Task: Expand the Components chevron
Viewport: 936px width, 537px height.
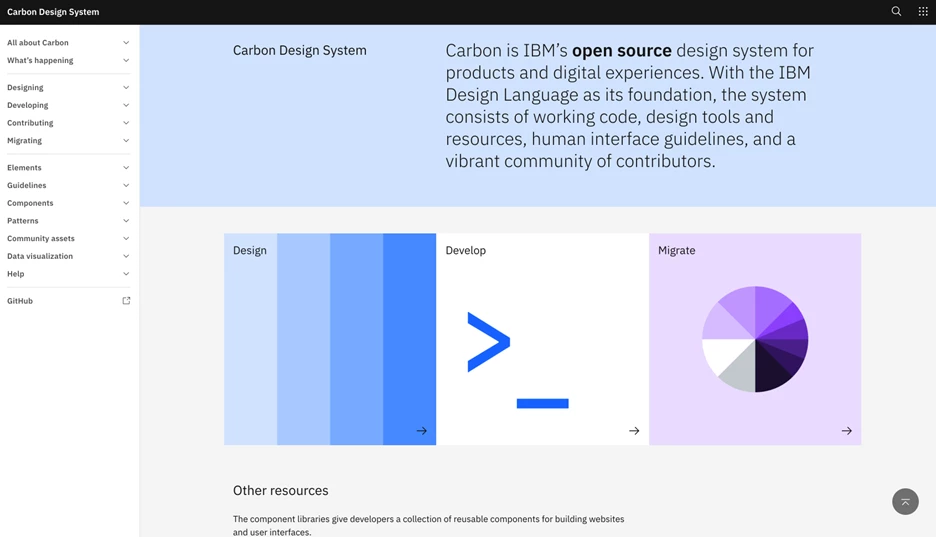Action: pyautogui.click(x=126, y=203)
